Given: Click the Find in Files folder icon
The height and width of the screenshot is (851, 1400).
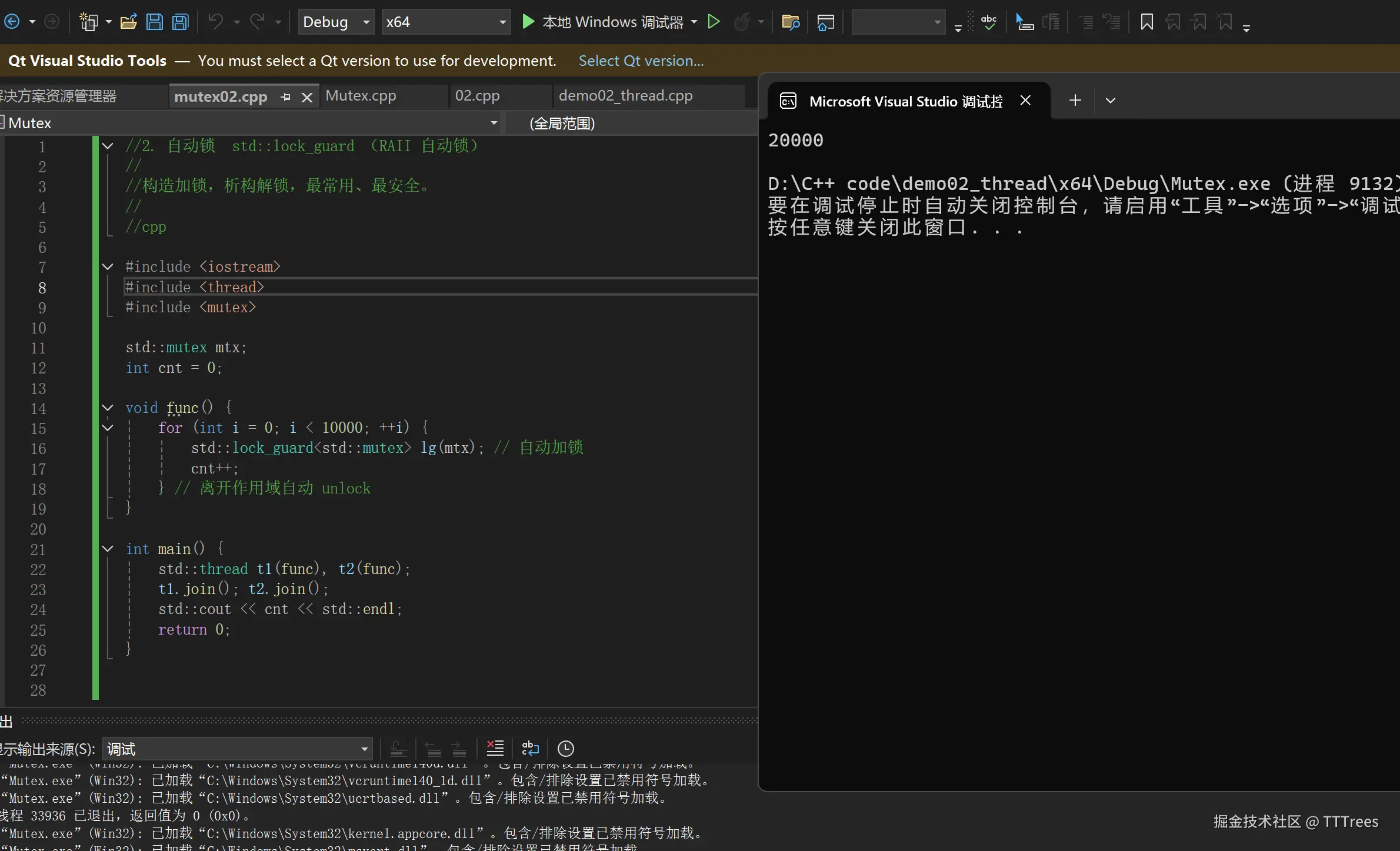Looking at the screenshot, I should 790,22.
